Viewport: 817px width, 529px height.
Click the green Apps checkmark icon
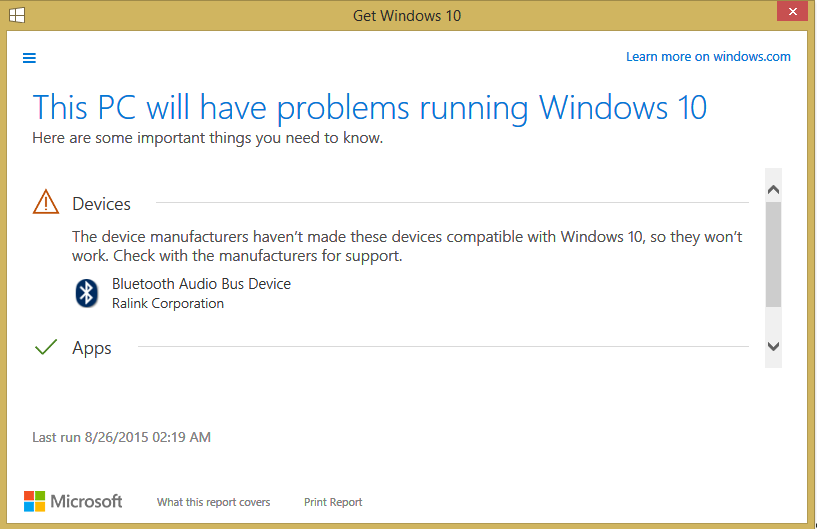click(46, 348)
